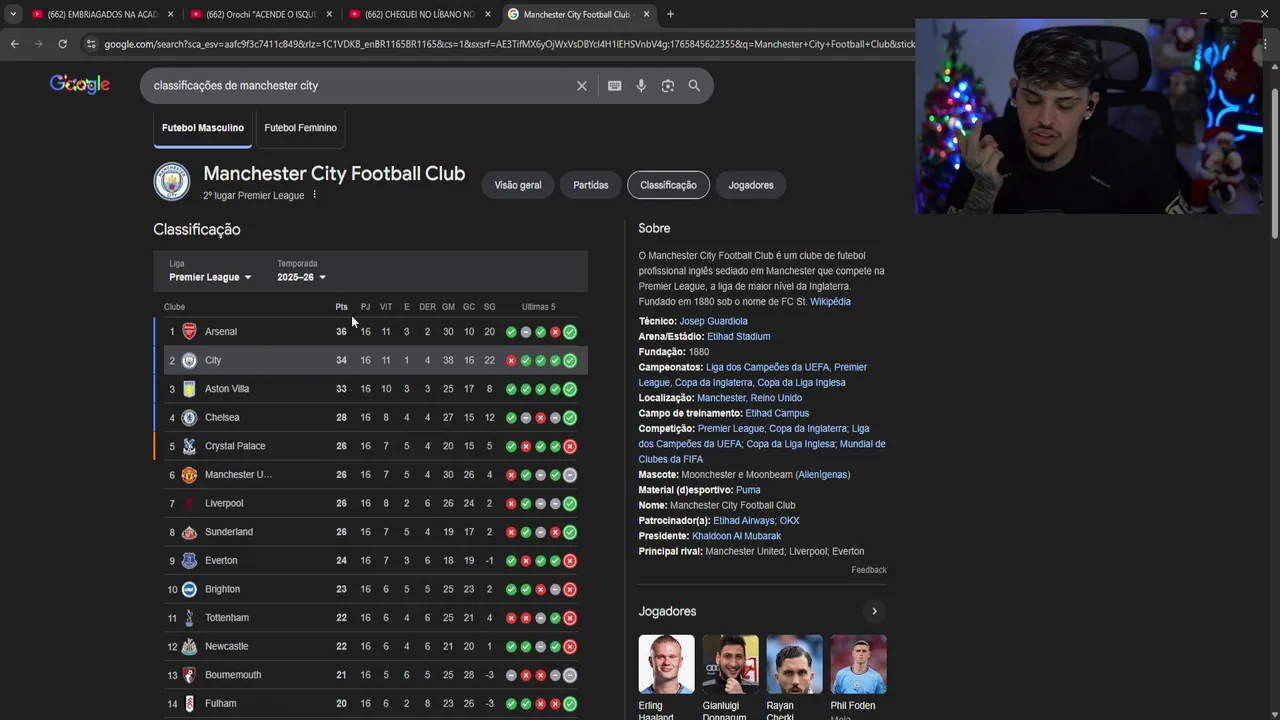Select the Classificação tab
Image resolution: width=1280 pixels, height=720 pixels.
click(668, 185)
